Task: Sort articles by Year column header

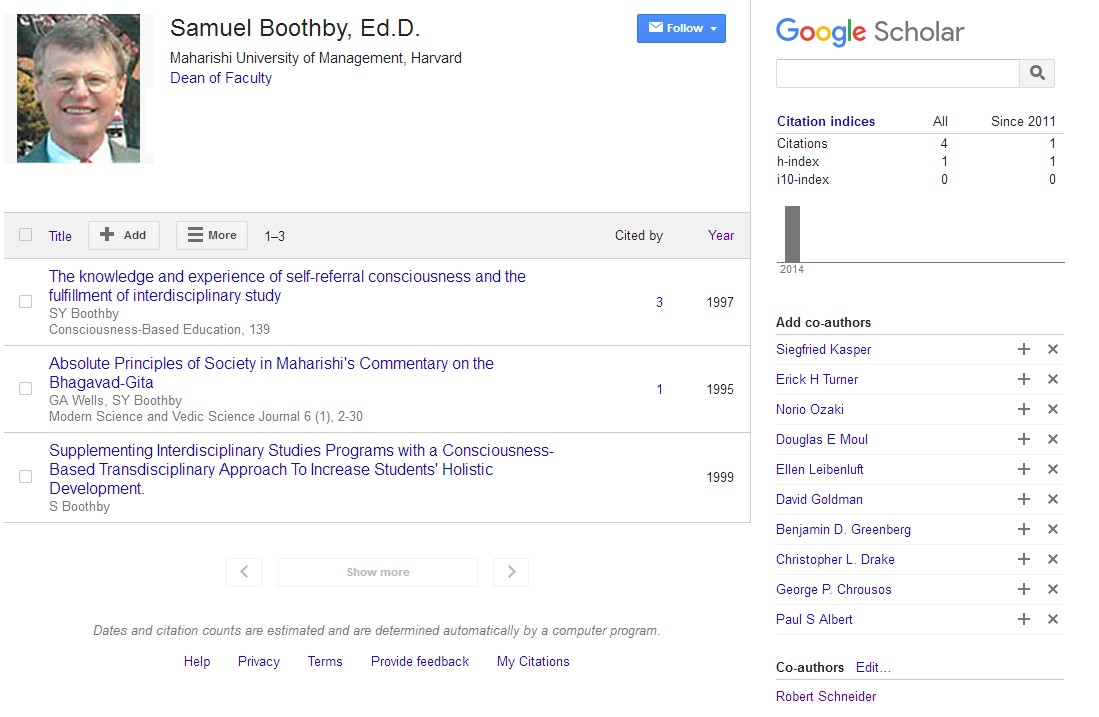Action: click(721, 235)
